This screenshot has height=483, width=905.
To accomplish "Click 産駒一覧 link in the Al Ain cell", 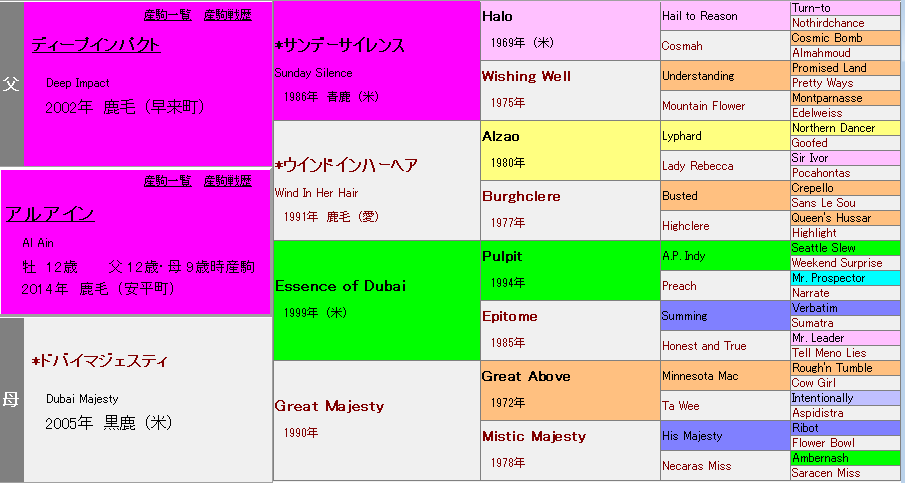I will point(168,181).
